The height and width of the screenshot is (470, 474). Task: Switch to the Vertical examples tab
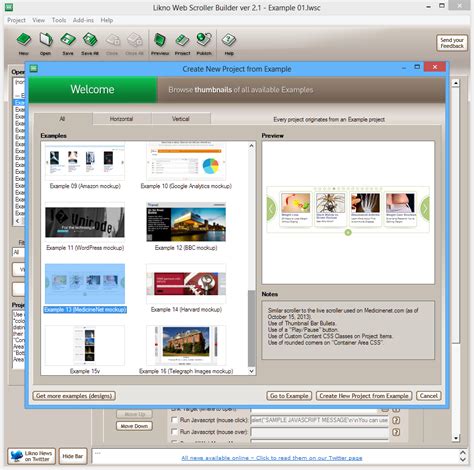tap(181, 119)
